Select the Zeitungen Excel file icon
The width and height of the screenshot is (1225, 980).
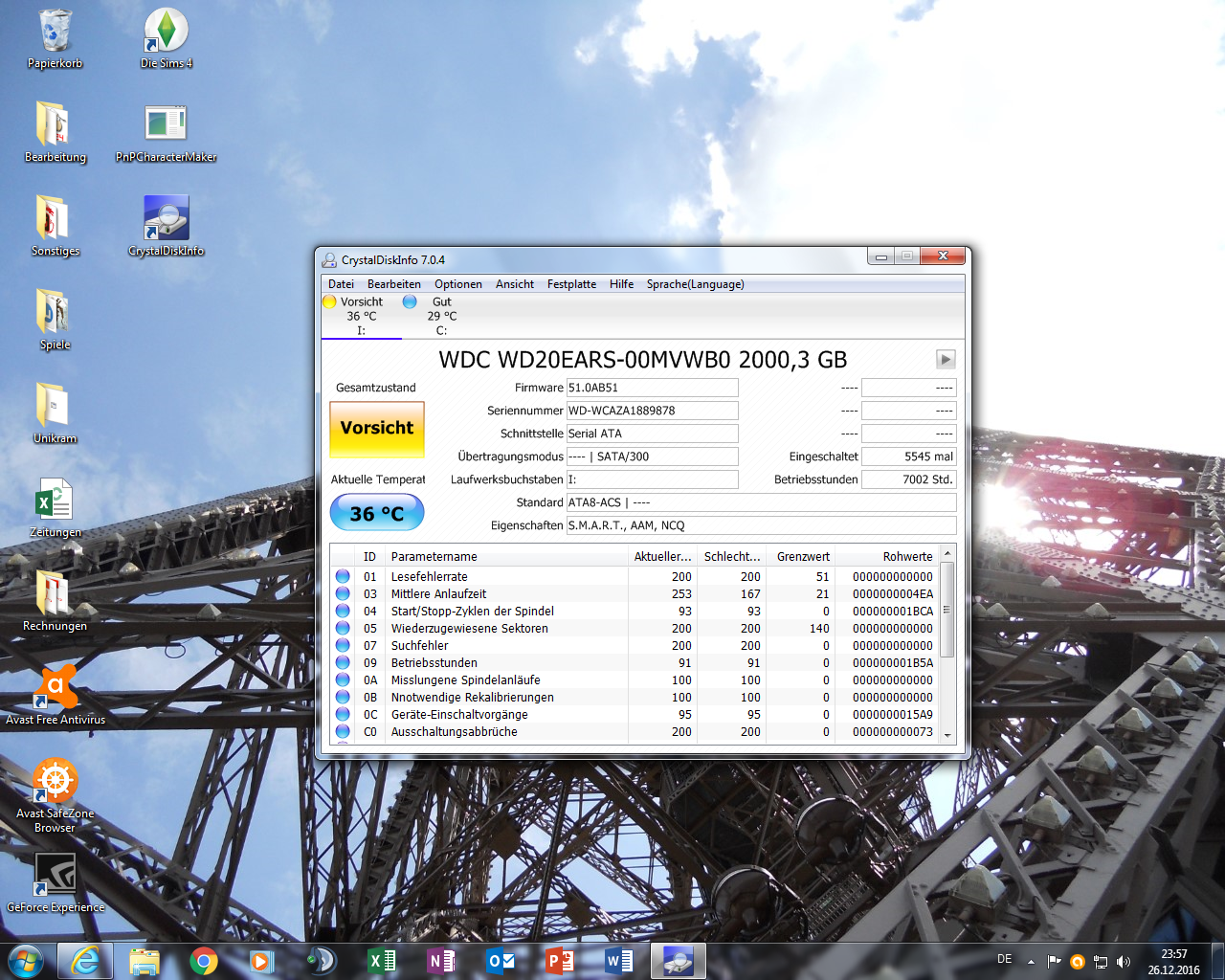point(56,508)
